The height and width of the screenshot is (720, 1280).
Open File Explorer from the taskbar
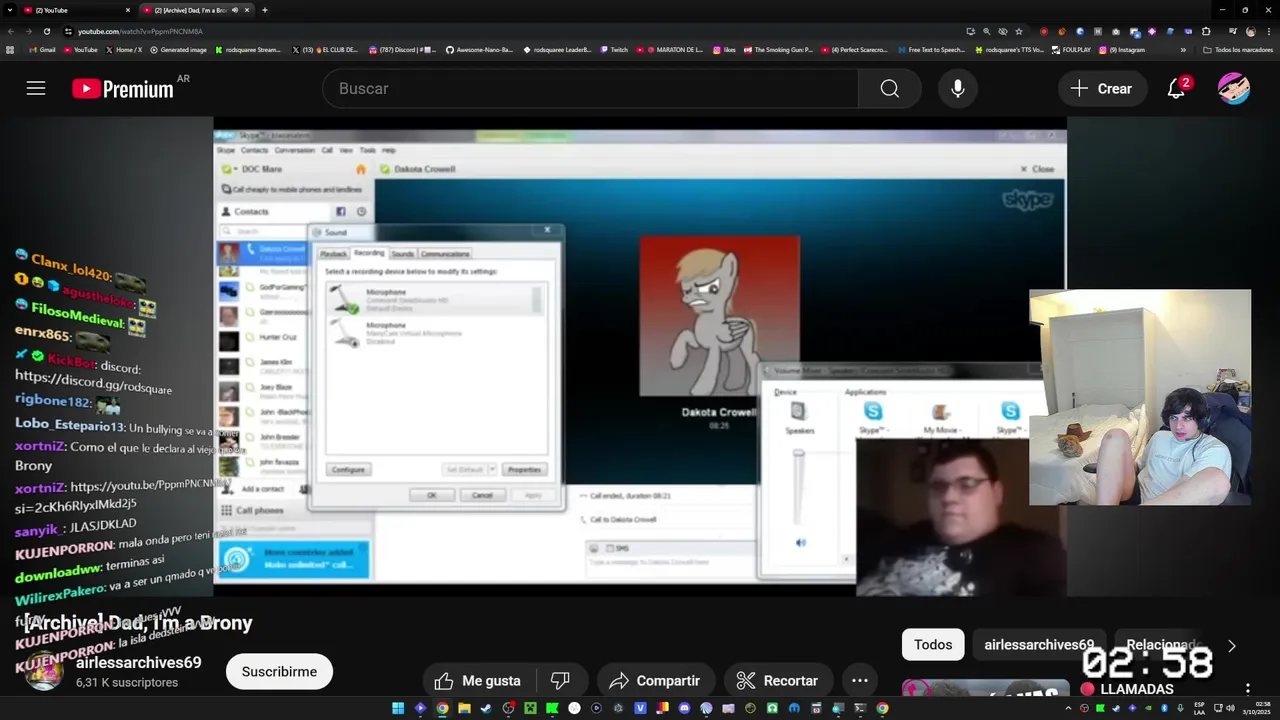(464, 708)
